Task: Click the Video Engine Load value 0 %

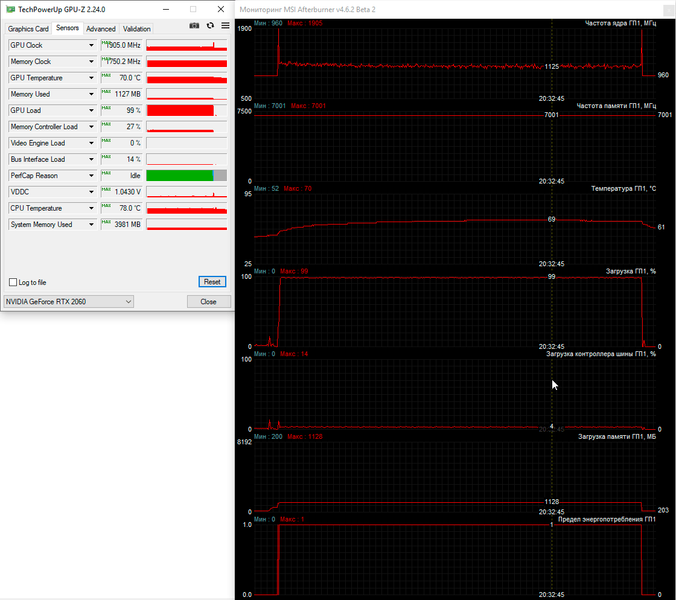Action: tap(122, 143)
